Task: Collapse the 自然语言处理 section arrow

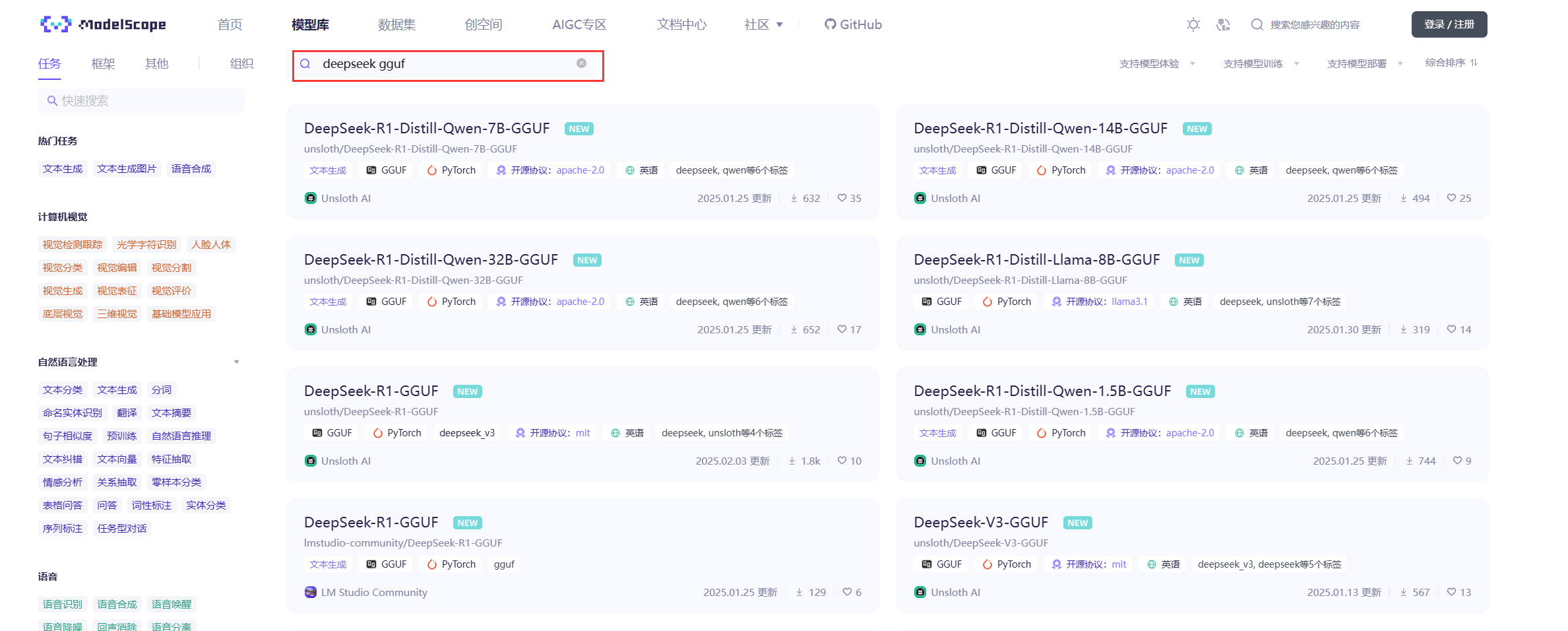Action: 236,362
